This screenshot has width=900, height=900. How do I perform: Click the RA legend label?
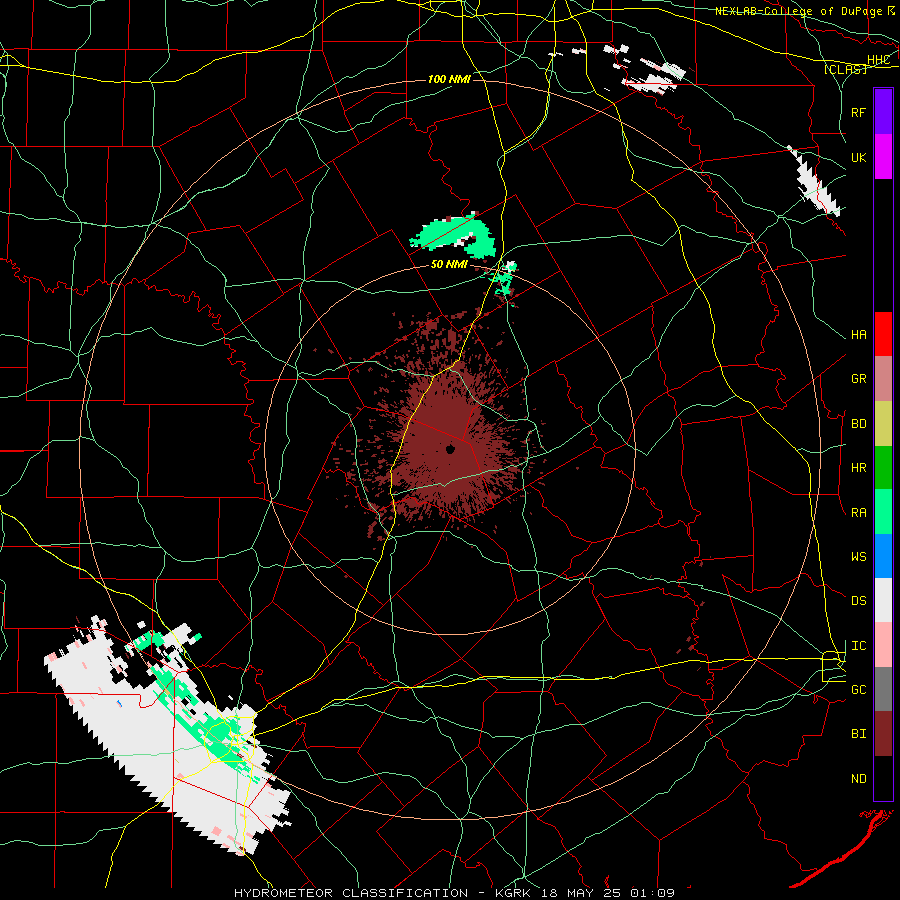click(859, 513)
